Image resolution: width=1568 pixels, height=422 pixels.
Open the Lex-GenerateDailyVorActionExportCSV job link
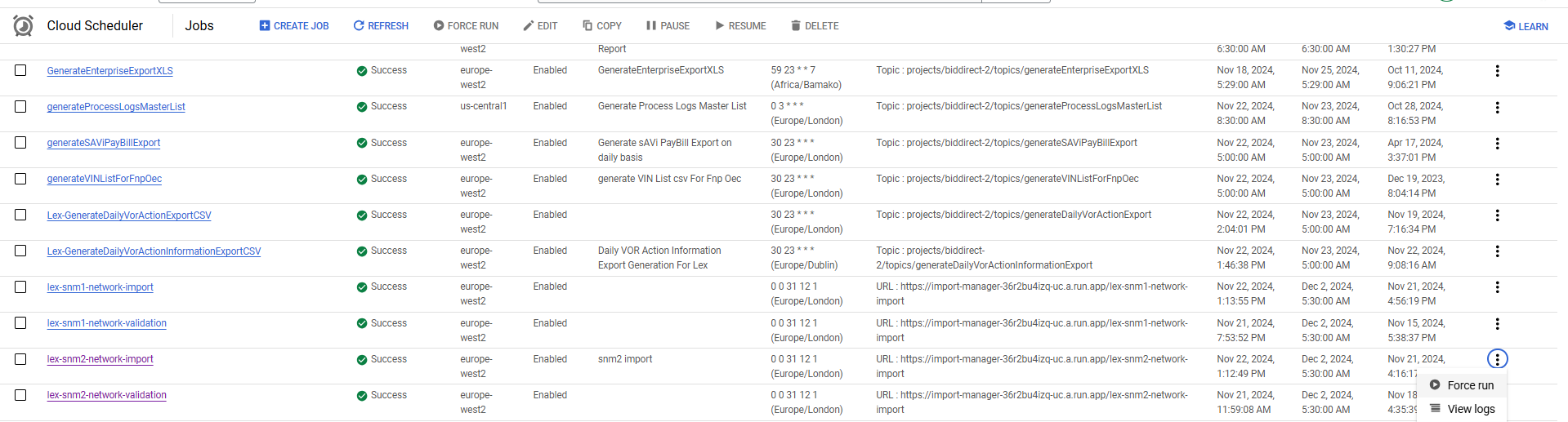click(x=129, y=215)
